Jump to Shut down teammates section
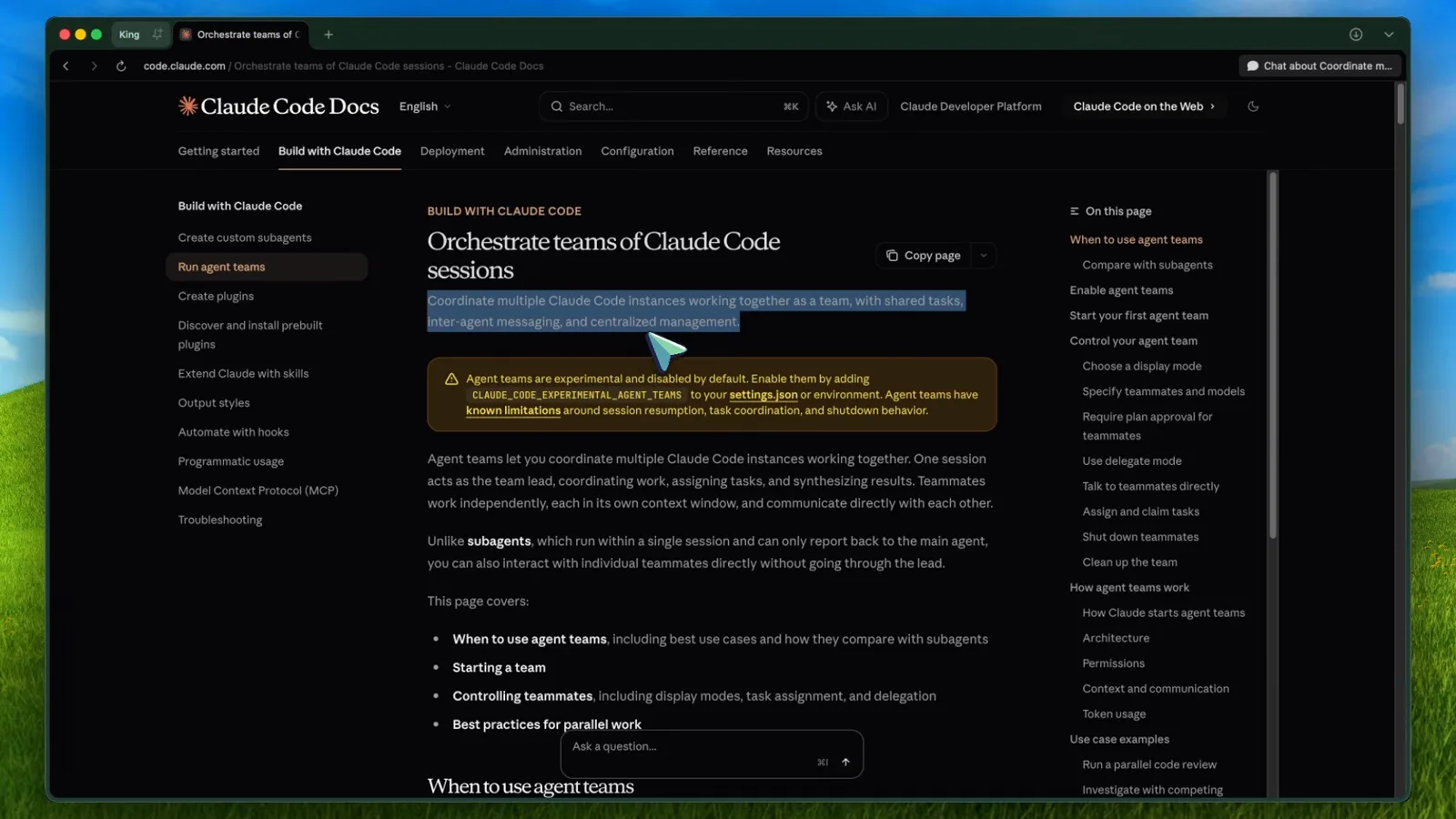1456x819 pixels. click(1140, 537)
